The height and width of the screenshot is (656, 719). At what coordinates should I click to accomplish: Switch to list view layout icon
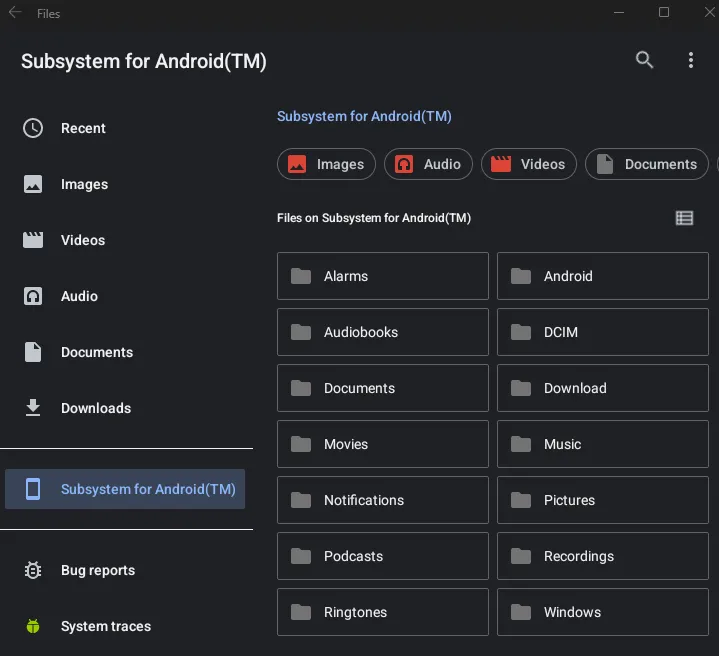click(684, 218)
